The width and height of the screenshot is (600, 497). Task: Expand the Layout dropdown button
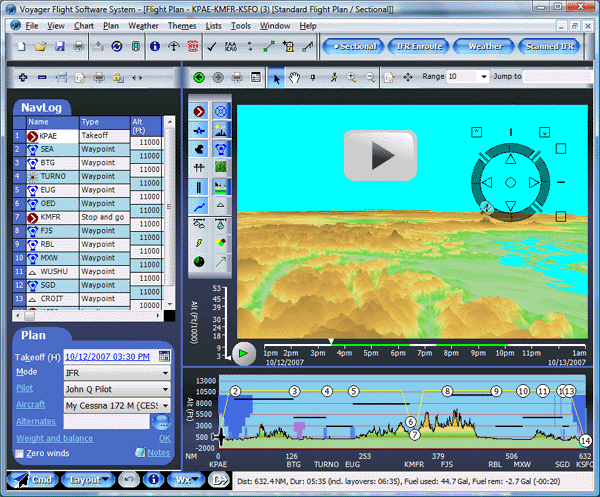[88, 480]
